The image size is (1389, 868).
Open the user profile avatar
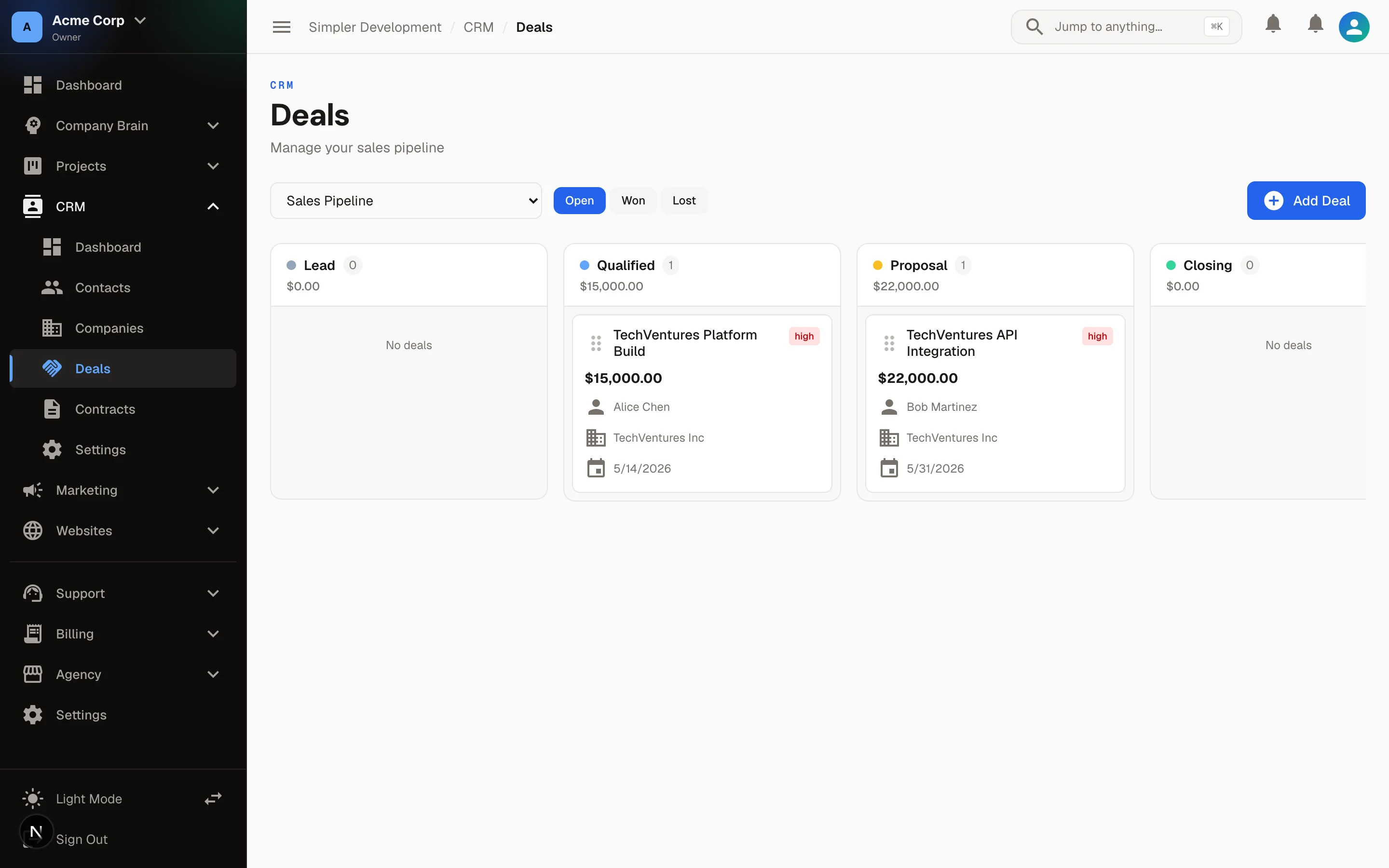point(1354,27)
